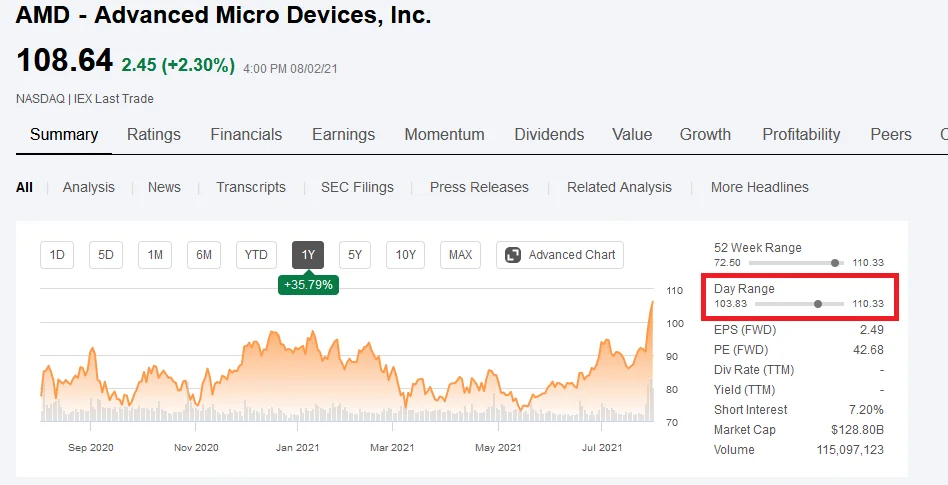Screen dimensions: 948x485
Task: Click the 52 Week Range slider marker
Action: pos(835,263)
